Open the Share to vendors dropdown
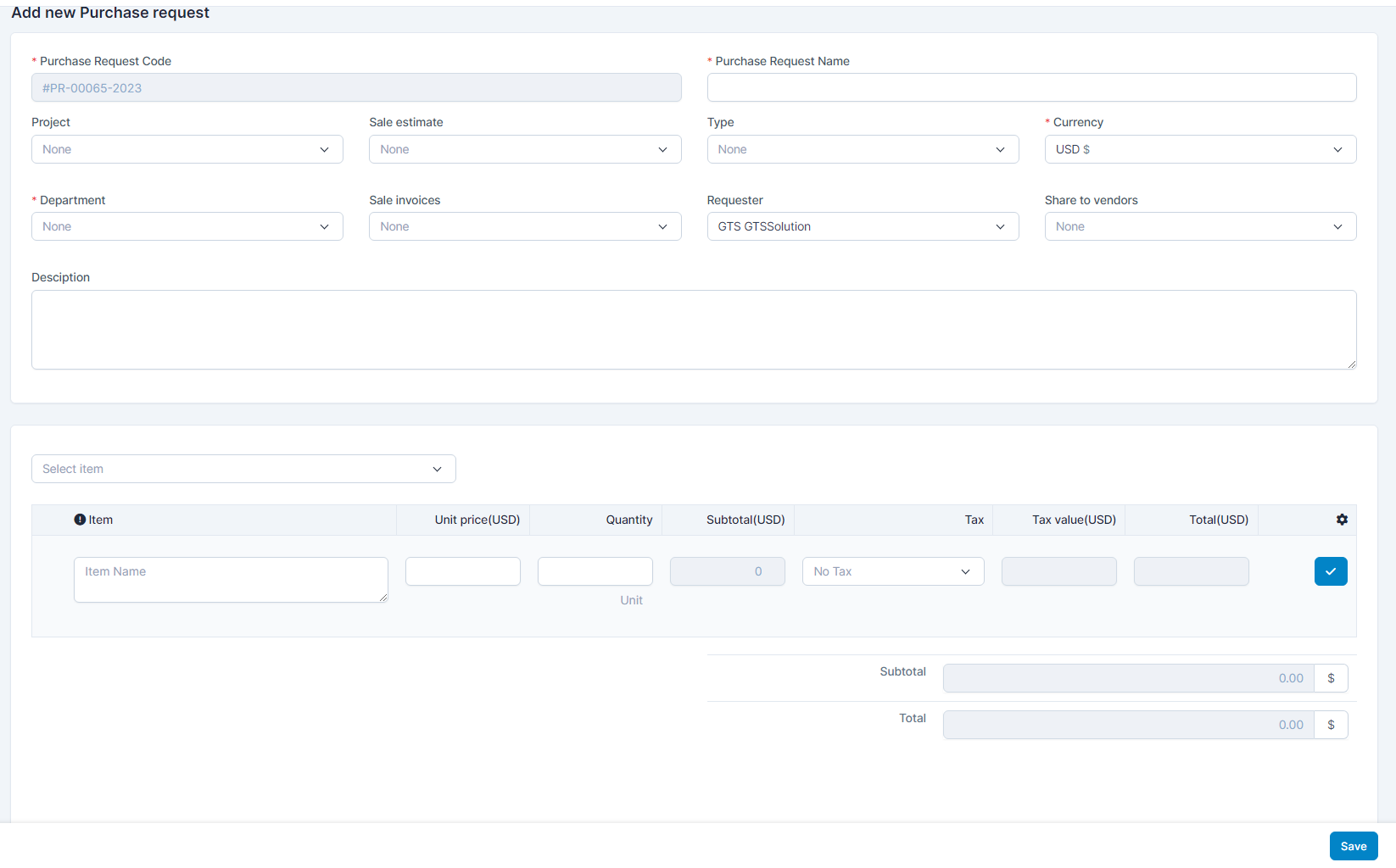Image resolution: width=1396 pixels, height=868 pixels. pos(1199,226)
